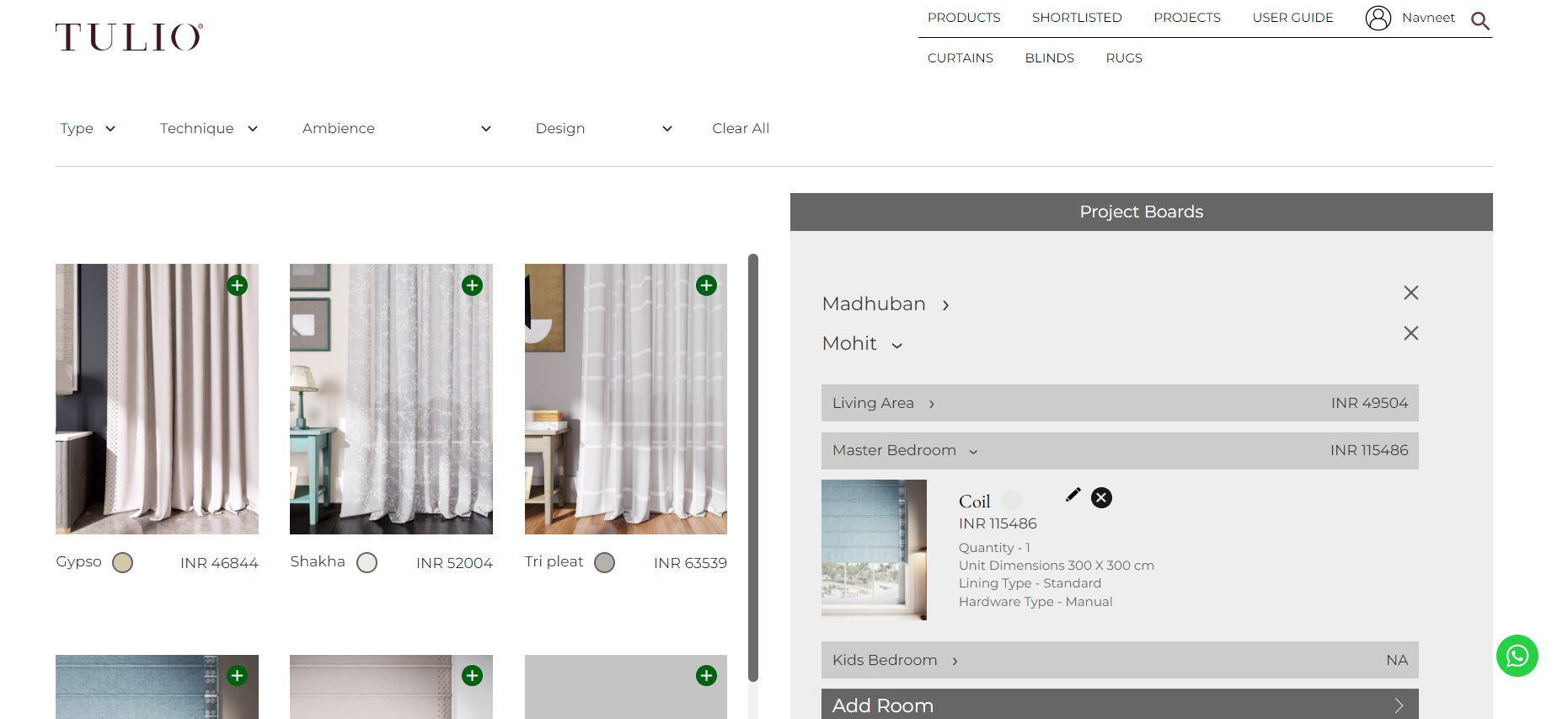The image size is (1568, 719).
Task: Add the blue blind with green plus
Action: pos(238,675)
